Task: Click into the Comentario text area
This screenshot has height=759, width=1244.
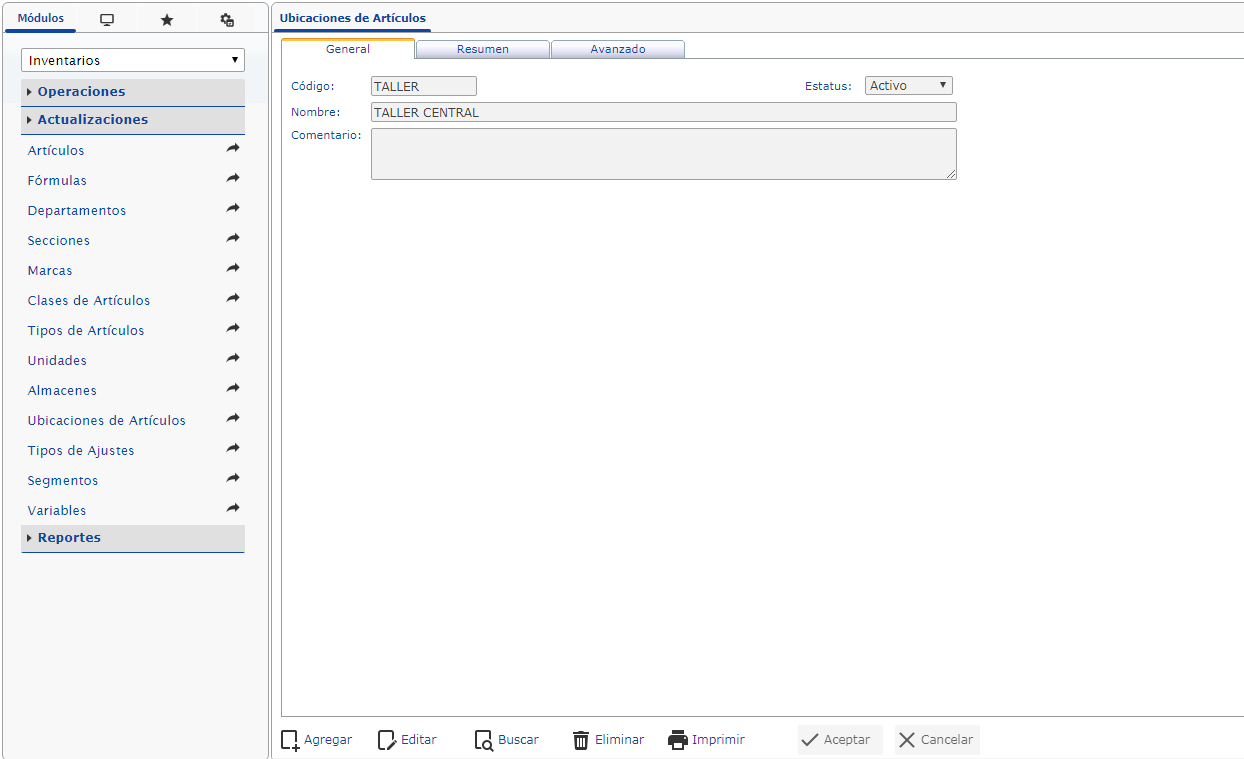Action: [x=663, y=154]
